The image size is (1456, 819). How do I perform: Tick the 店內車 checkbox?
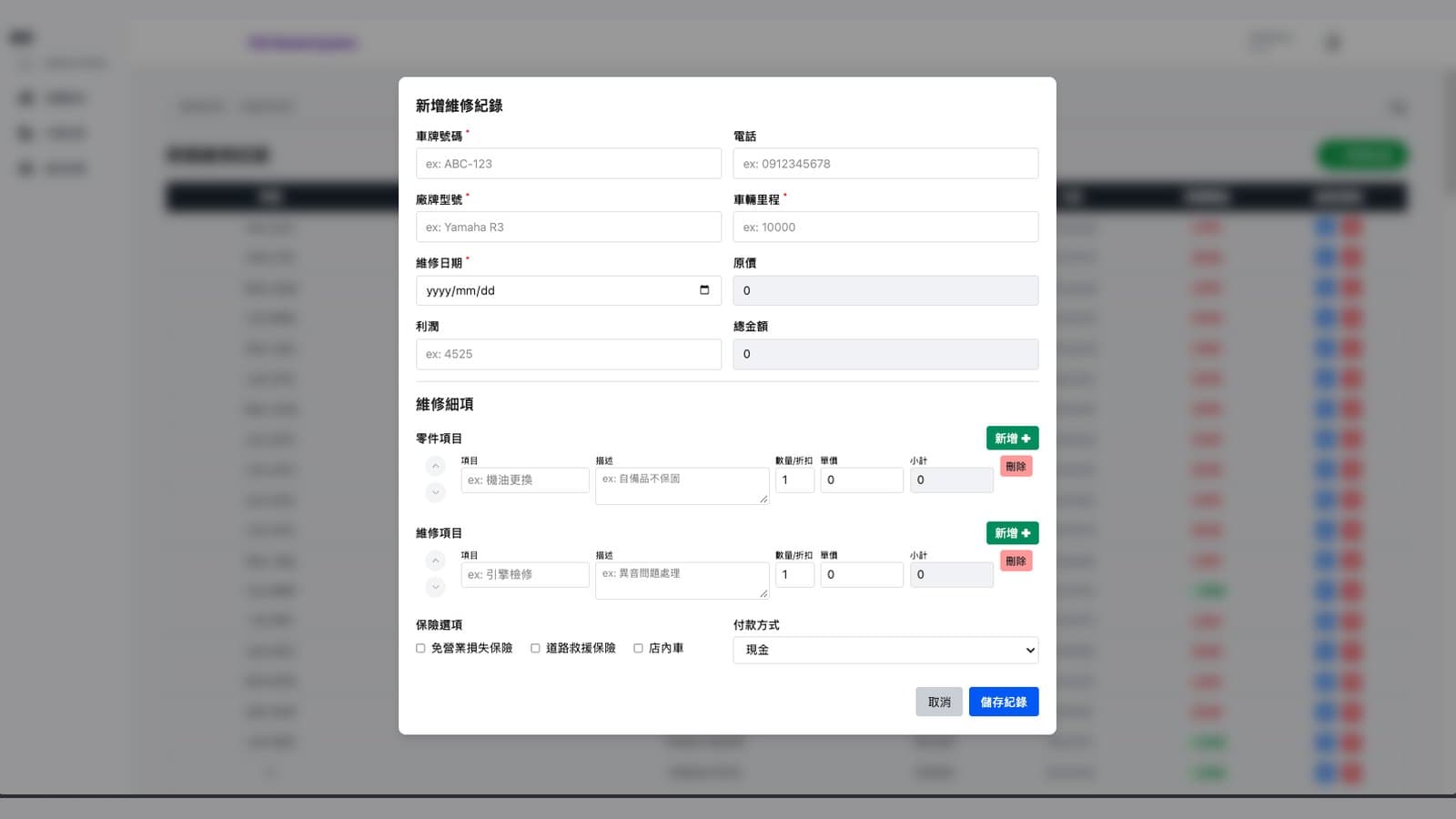tap(638, 648)
